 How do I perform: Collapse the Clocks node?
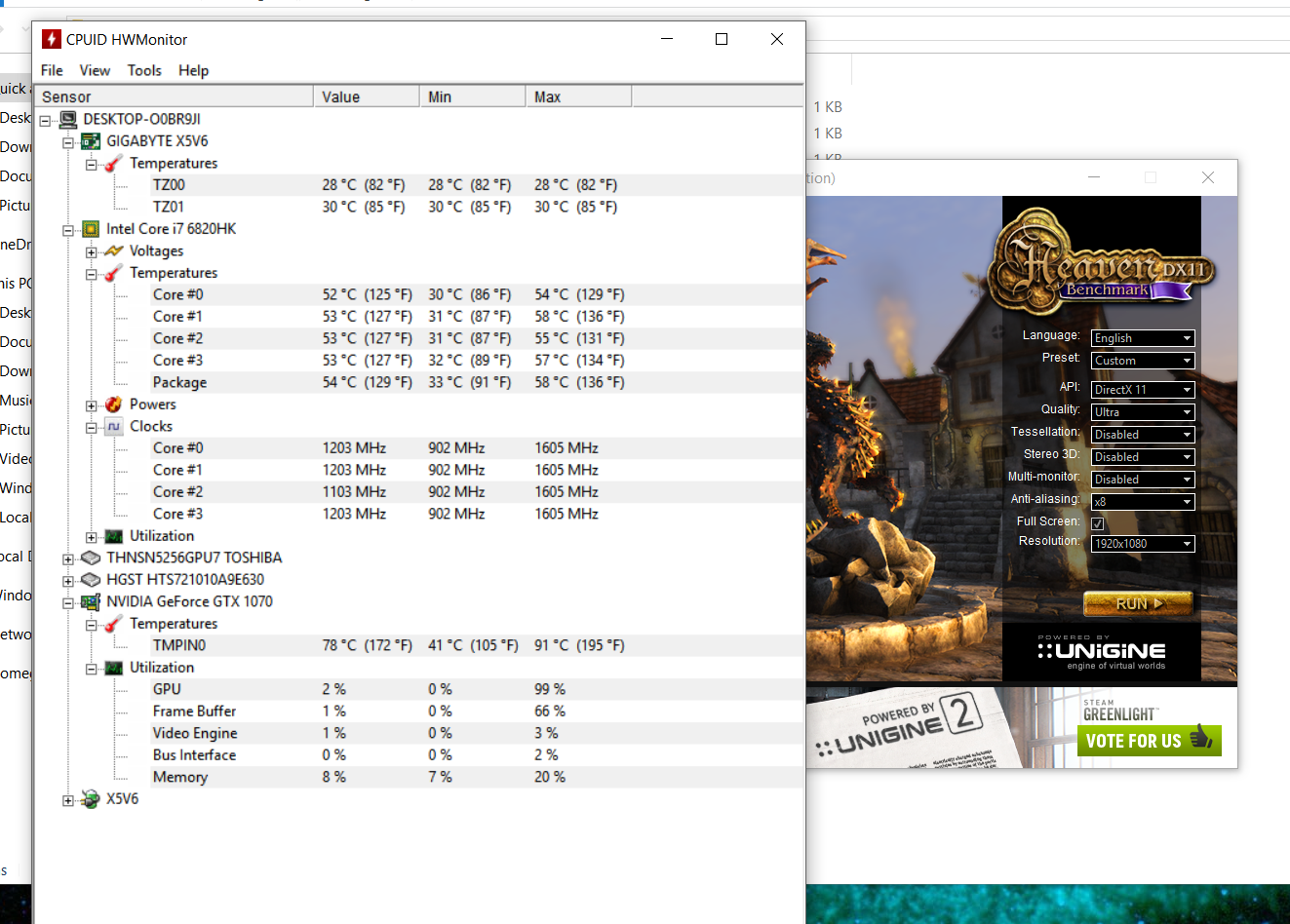tap(92, 428)
